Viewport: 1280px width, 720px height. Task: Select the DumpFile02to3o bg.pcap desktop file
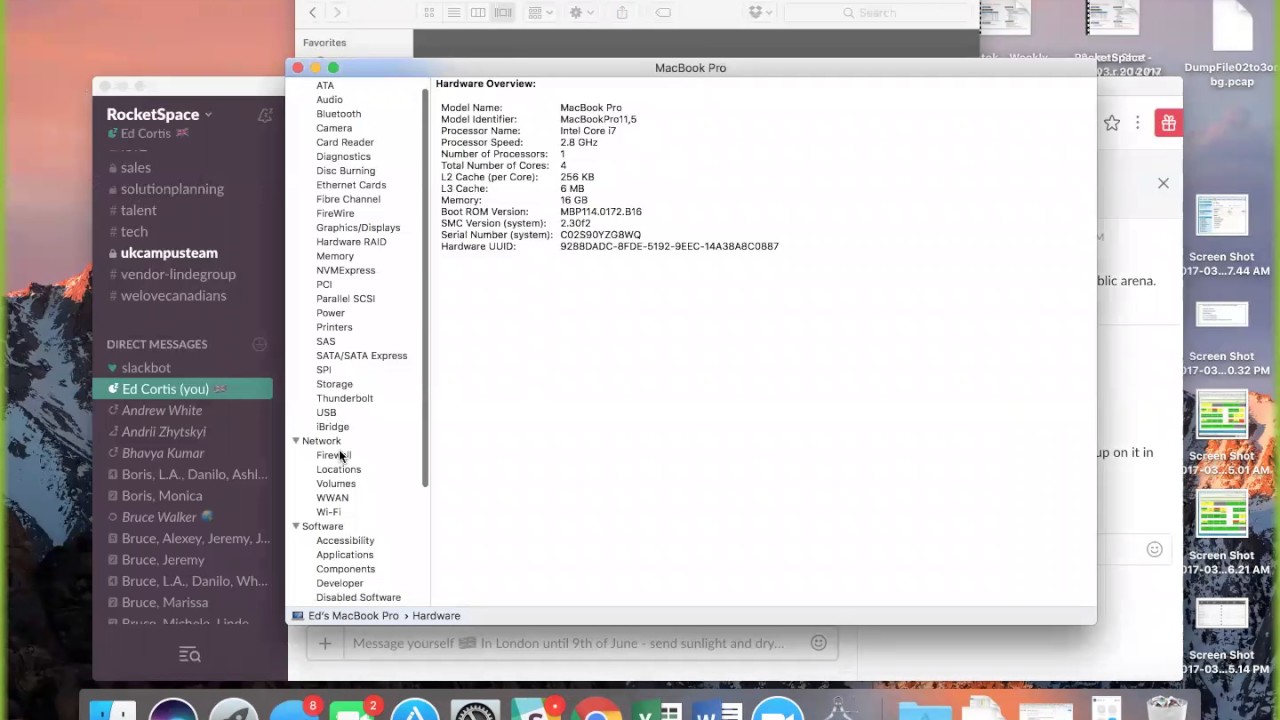[x=1232, y=45]
